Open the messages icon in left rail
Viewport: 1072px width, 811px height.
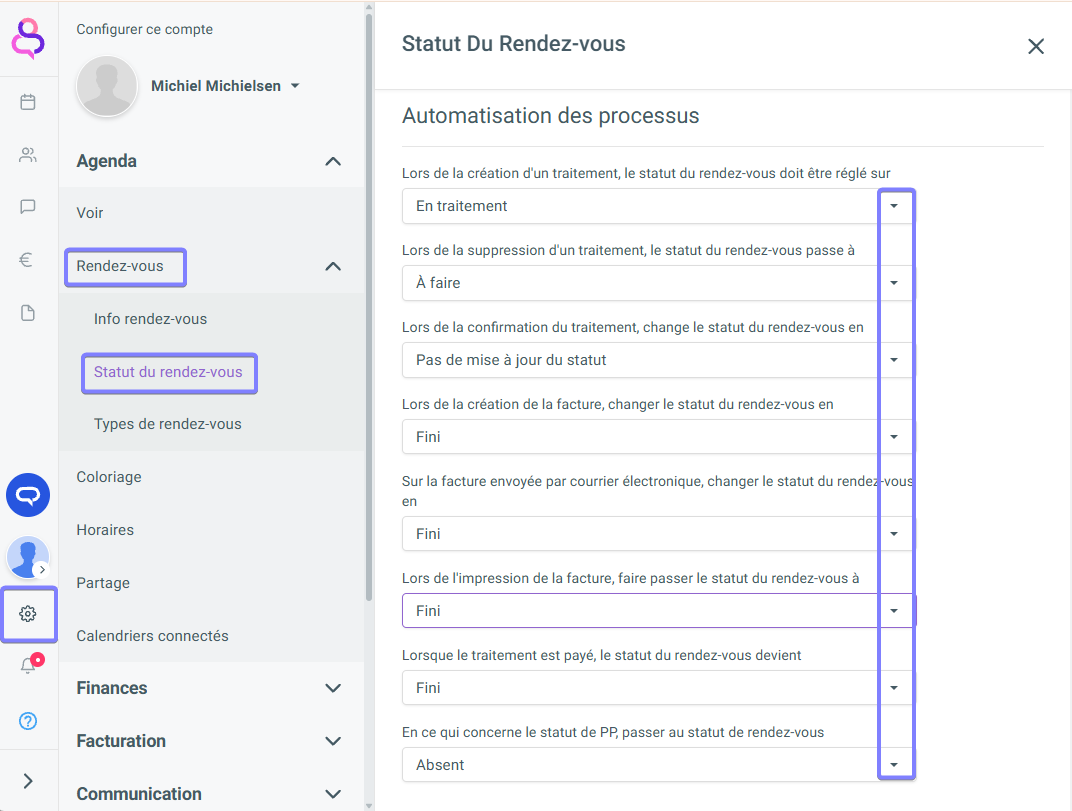click(28, 207)
